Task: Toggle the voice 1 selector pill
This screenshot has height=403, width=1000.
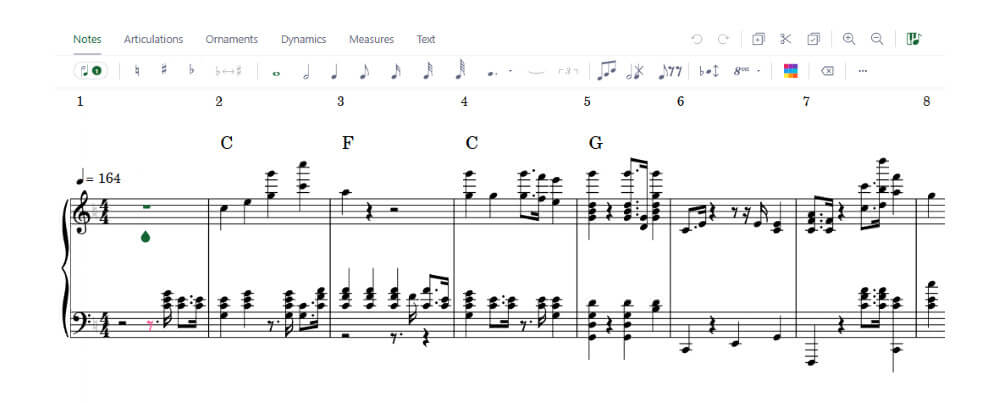Action: click(91, 71)
